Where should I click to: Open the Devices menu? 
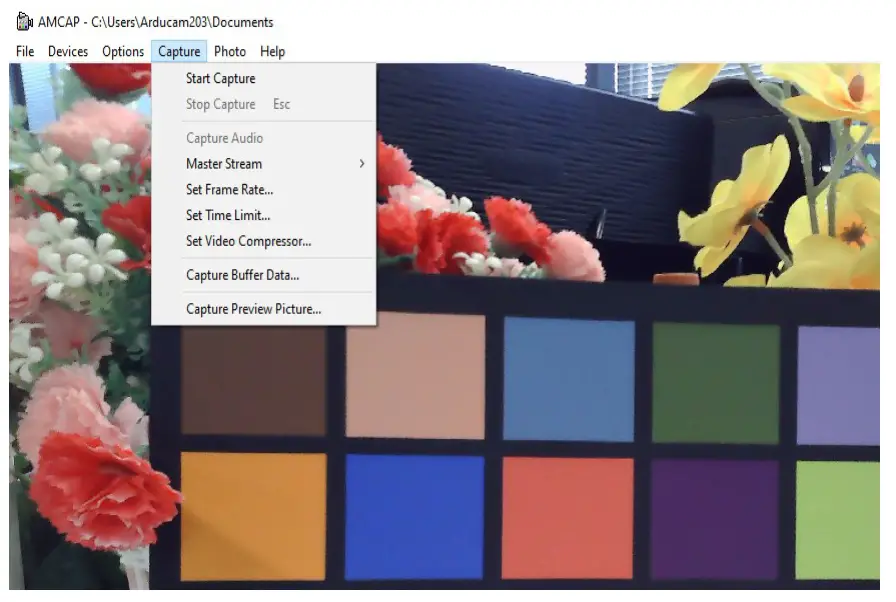pos(68,51)
